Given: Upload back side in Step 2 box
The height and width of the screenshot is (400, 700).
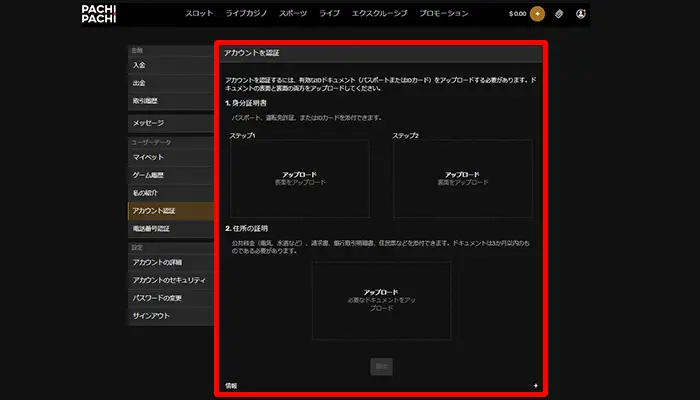Looking at the screenshot, I should pyautogui.click(x=462, y=179).
